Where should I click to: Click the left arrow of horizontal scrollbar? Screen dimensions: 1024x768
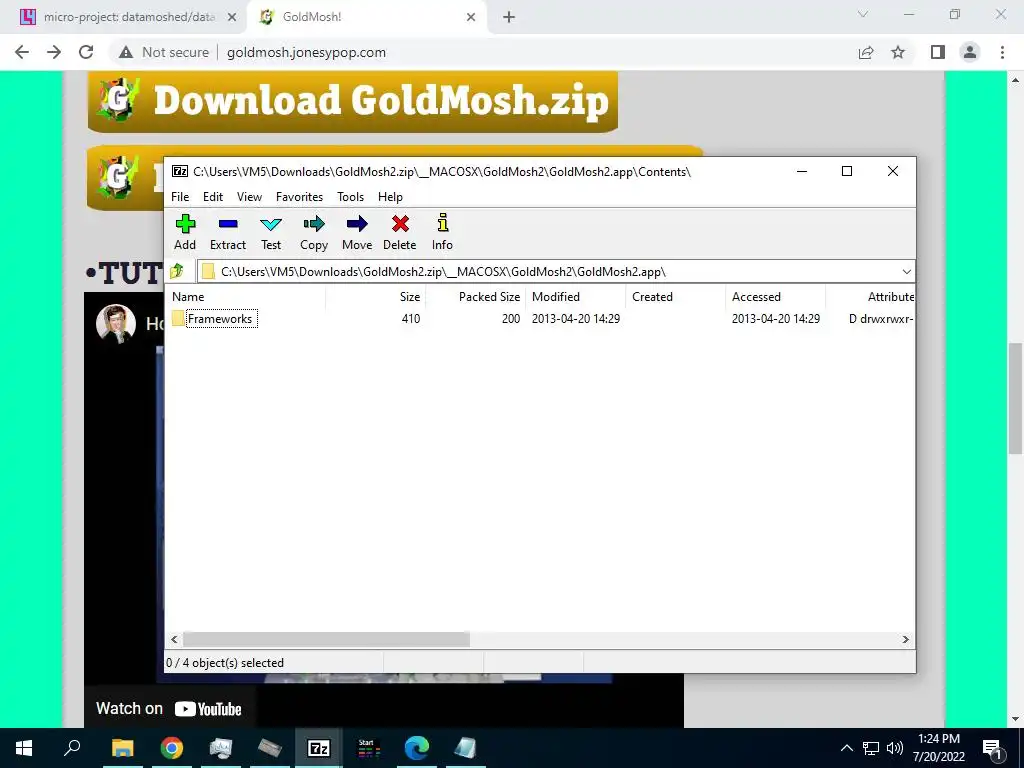174,639
